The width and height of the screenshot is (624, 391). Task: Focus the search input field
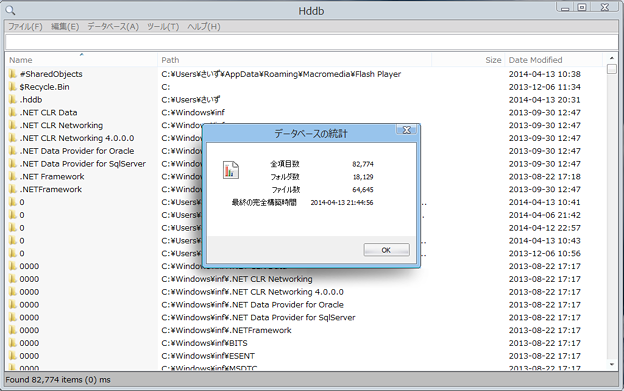[x=311, y=42]
